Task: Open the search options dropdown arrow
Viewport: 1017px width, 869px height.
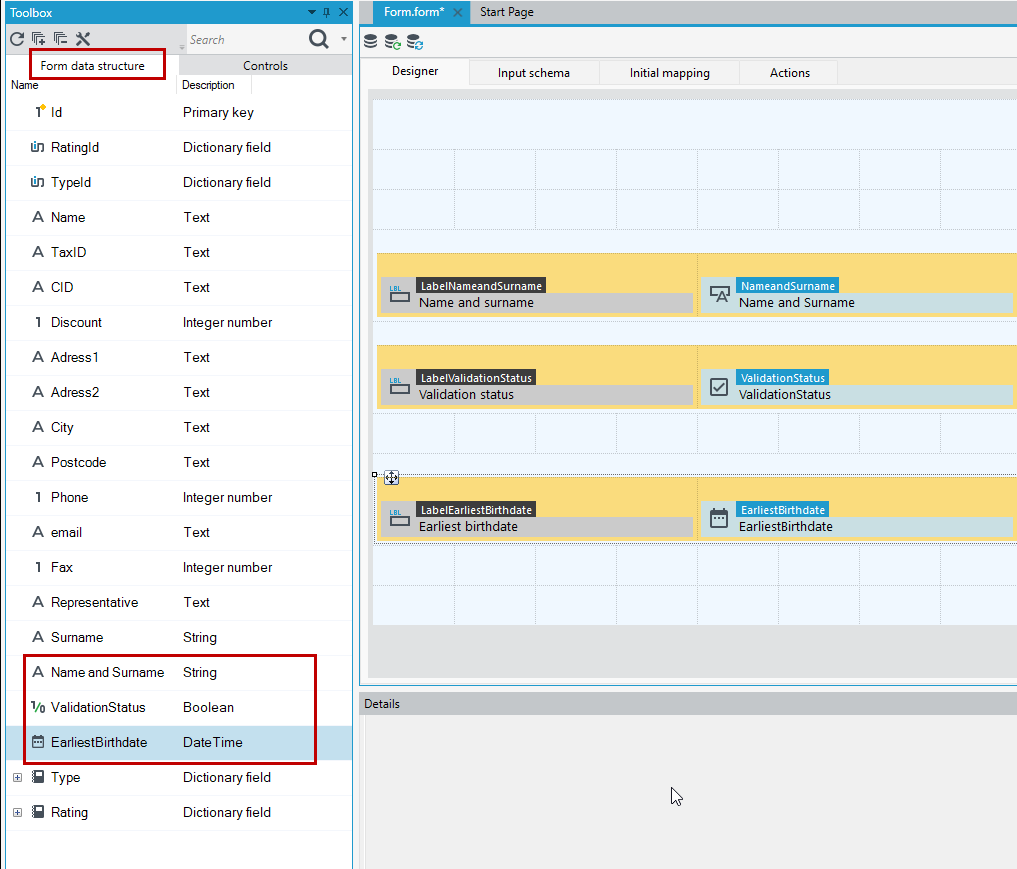Action: point(344,40)
